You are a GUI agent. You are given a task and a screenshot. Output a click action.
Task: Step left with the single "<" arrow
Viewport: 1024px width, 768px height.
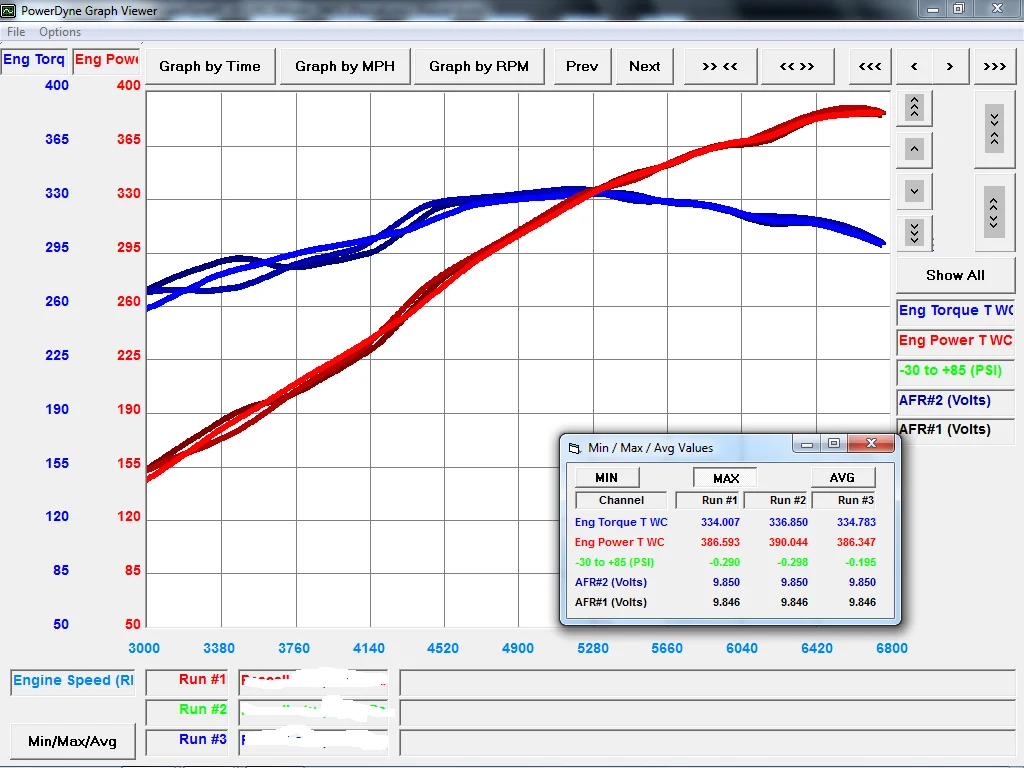point(914,66)
